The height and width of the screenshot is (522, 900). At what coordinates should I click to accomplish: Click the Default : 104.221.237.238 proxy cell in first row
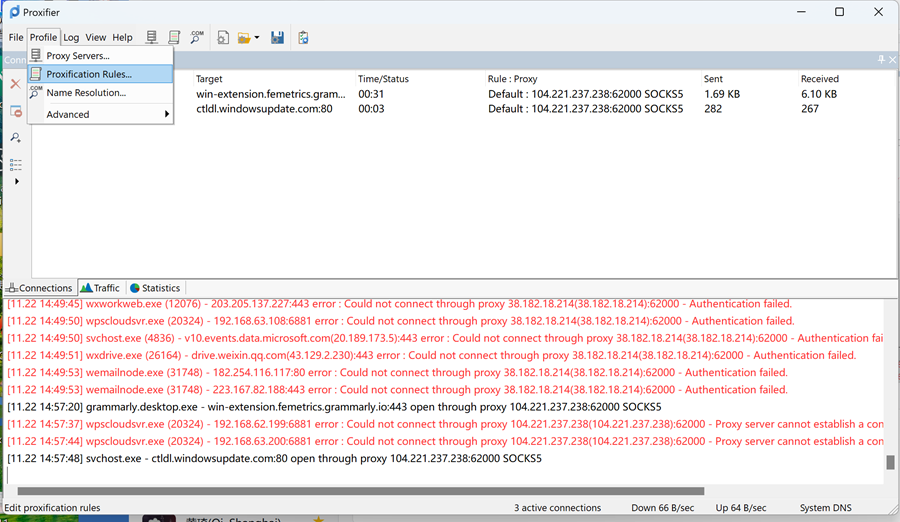(x=585, y=94)
